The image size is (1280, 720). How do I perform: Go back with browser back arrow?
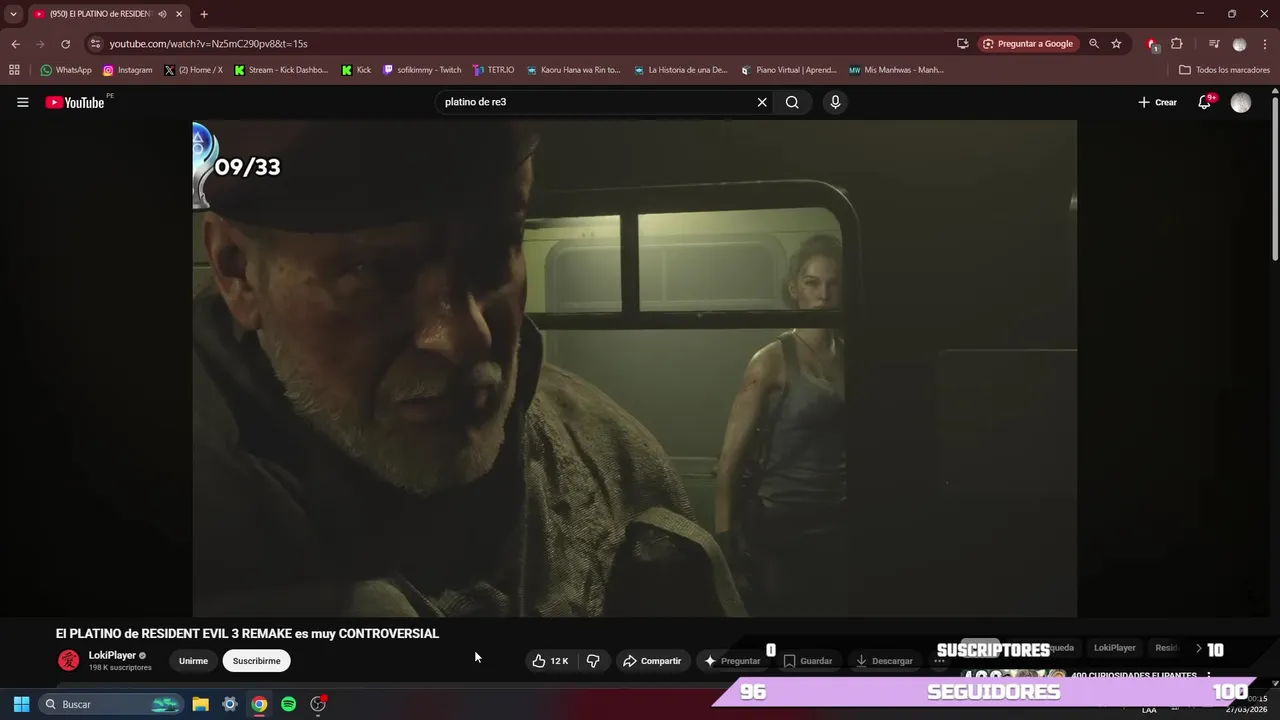click(x=15, y=44)
